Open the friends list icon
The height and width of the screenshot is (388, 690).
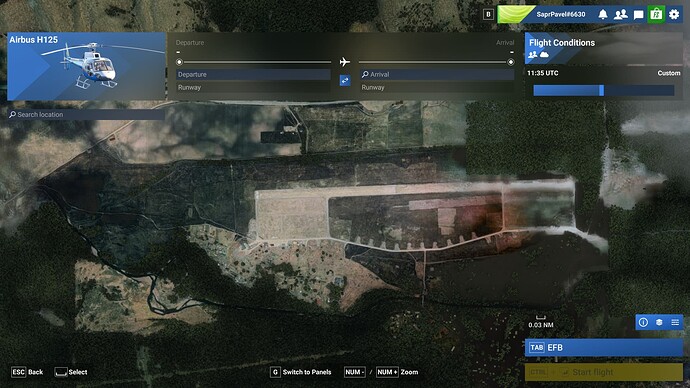pyautogui.click(x=620, y=15)
